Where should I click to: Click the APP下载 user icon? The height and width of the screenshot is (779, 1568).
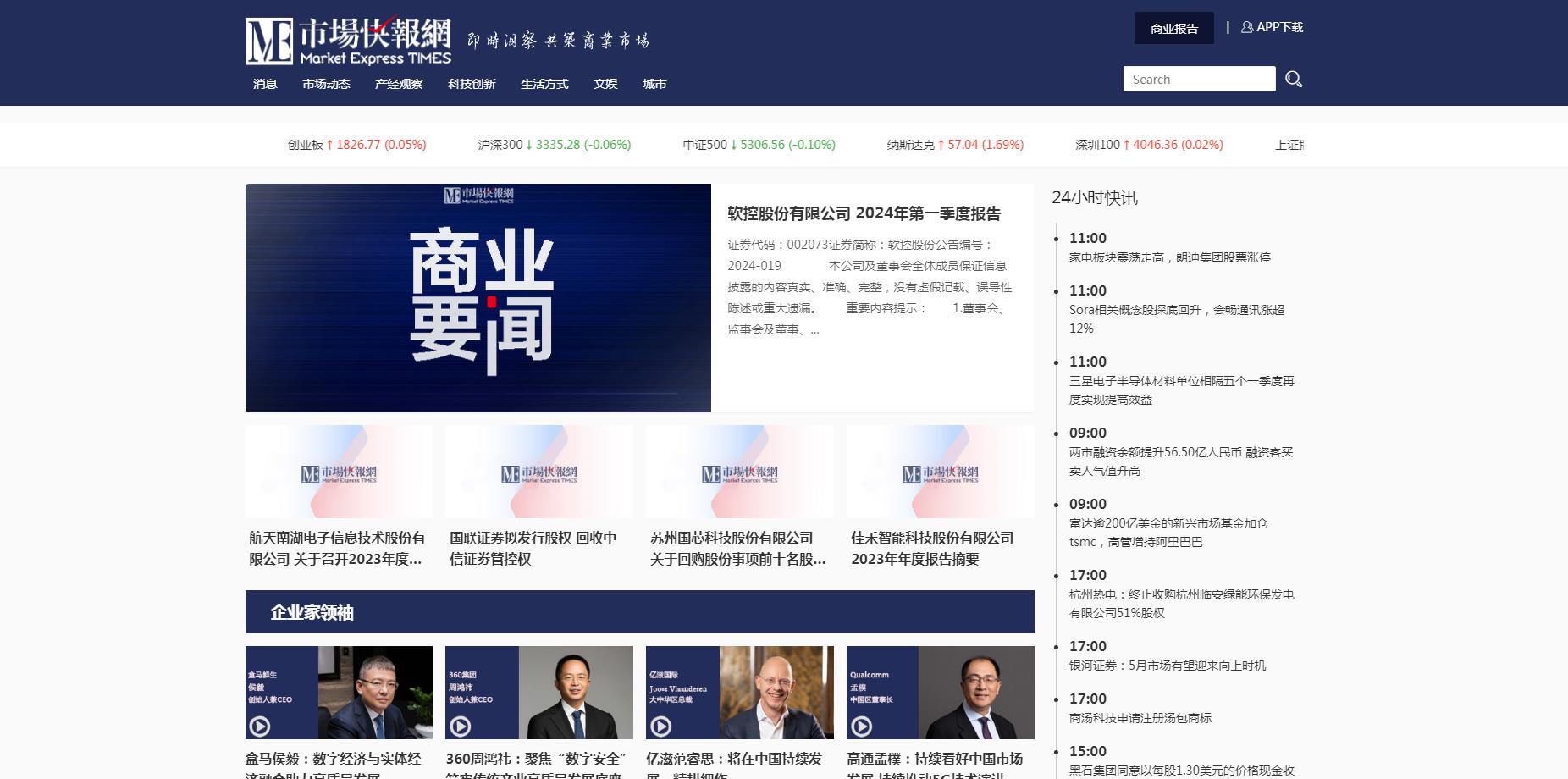click(1247, 27)
